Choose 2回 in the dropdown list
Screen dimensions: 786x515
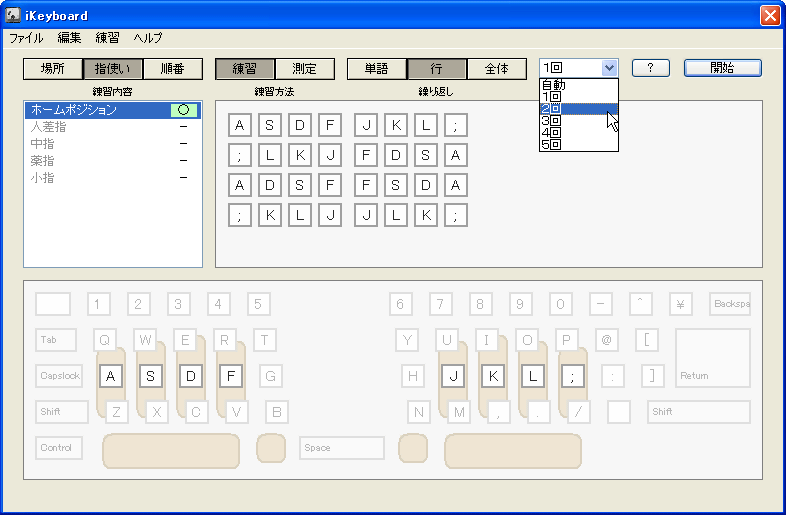pyautogui.click(x=578, y=109)
